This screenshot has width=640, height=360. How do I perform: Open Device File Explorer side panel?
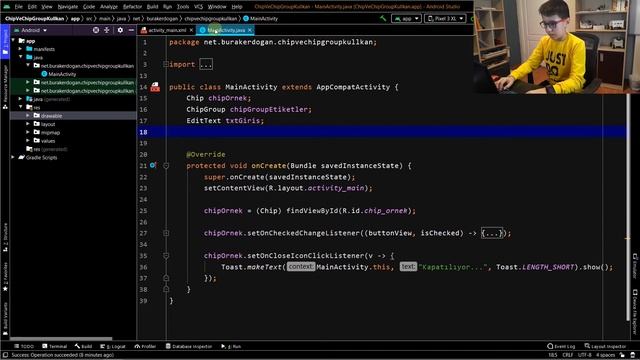(635, 312)
